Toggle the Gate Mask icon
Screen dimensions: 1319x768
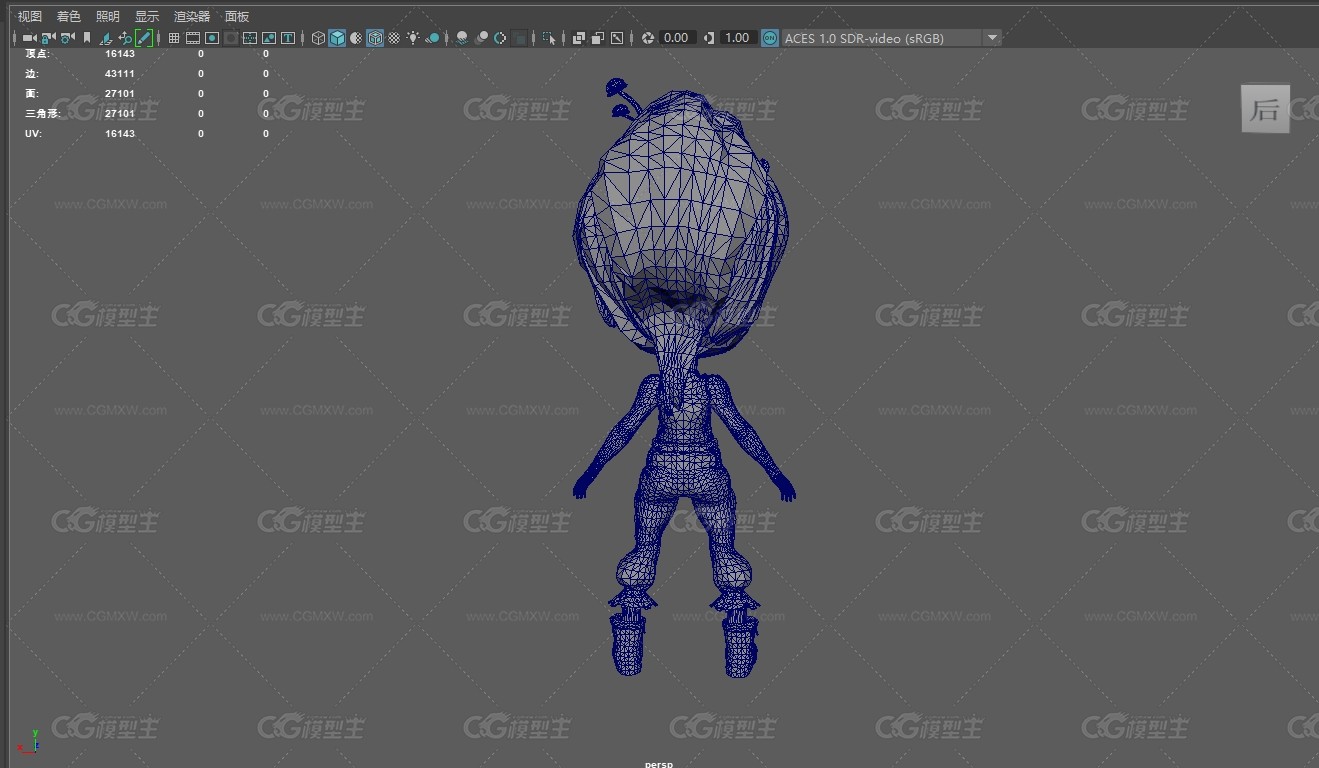pos(231,38)
